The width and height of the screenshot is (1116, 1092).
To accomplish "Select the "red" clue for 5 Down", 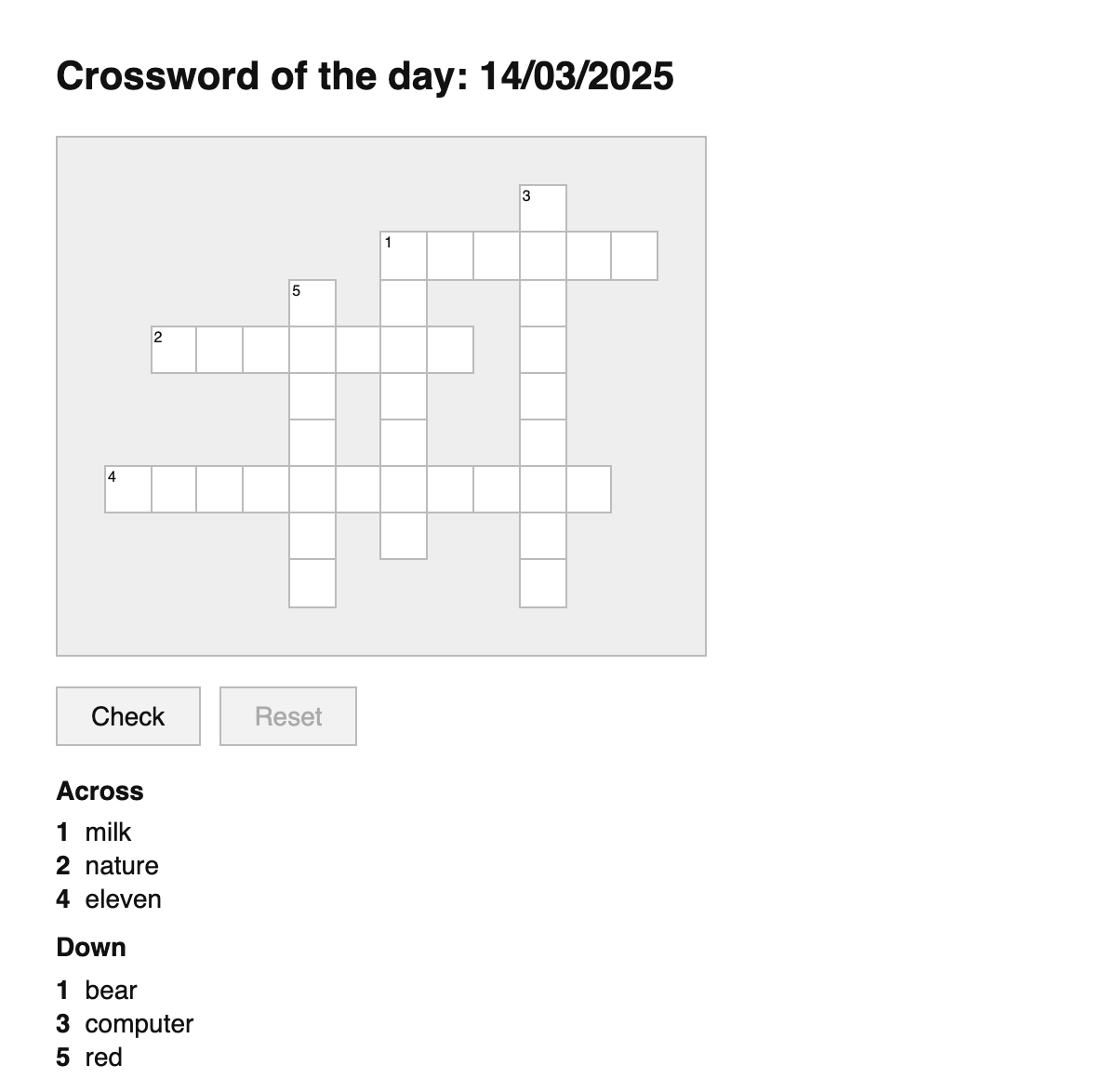I will pyautogui.click(x=103, y=1057).
